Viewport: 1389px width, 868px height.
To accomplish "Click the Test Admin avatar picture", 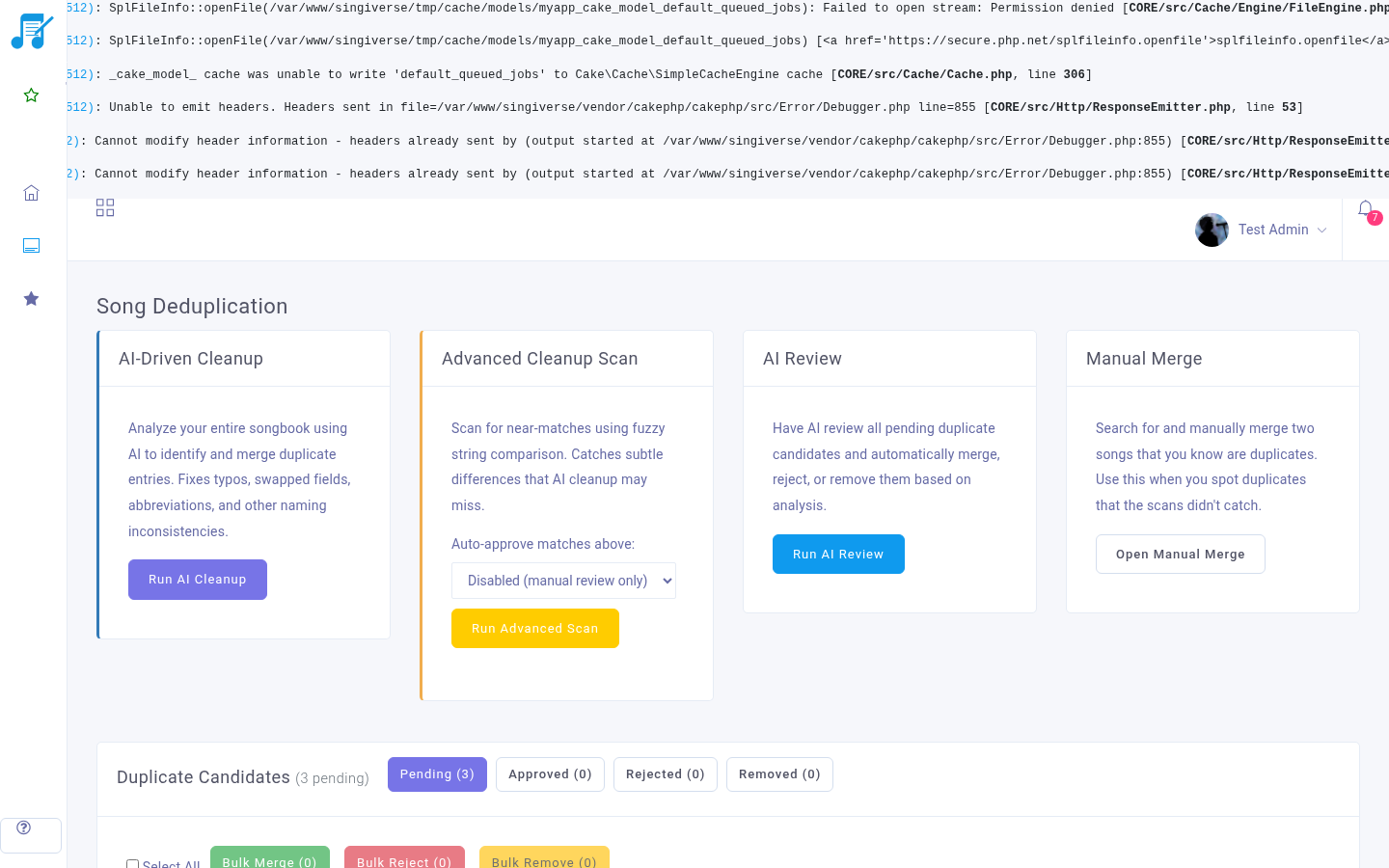I will pyautogui.click(x=1212, y=230).
